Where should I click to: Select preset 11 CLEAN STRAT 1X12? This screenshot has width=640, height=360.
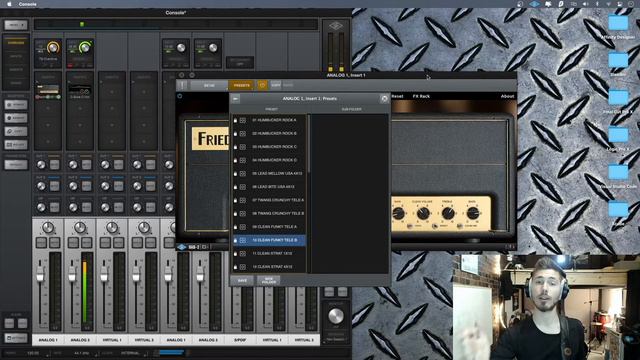point(269,253)
